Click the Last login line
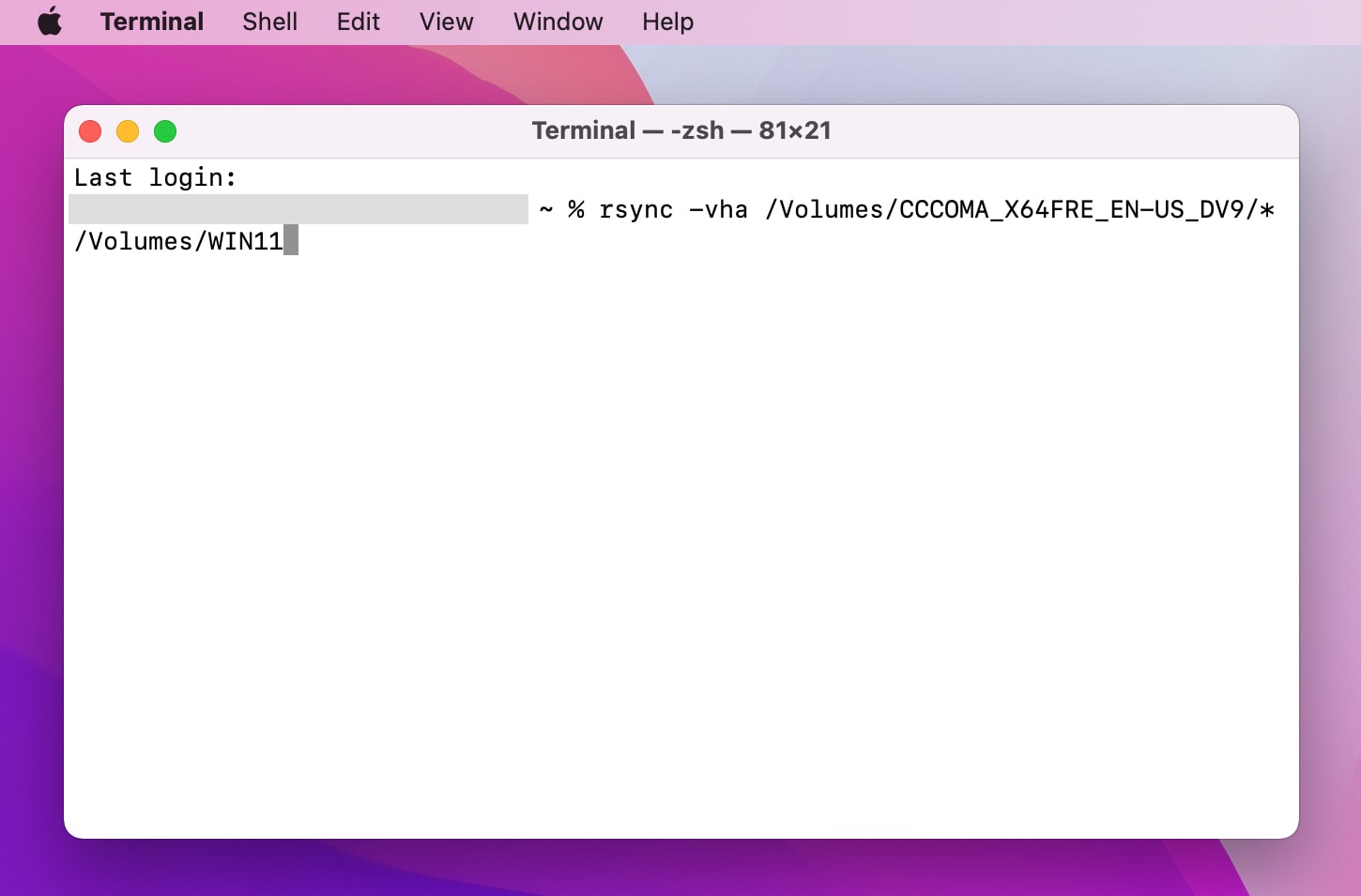 click(155, 177)
